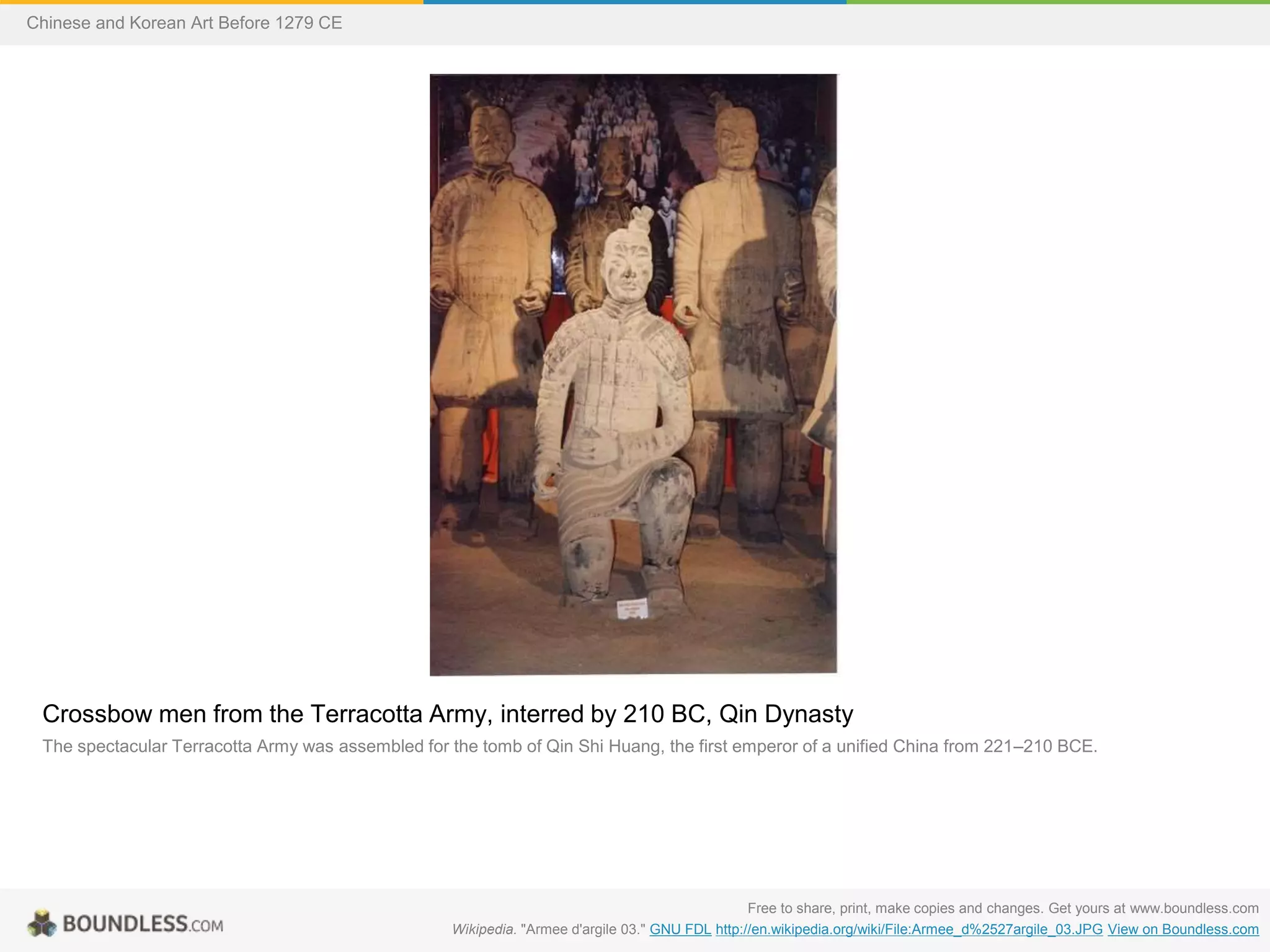Click the green segment of the top bar
Viewport: 1270px width, 952px height.
pyautogui.click(x=1057, y=2)
